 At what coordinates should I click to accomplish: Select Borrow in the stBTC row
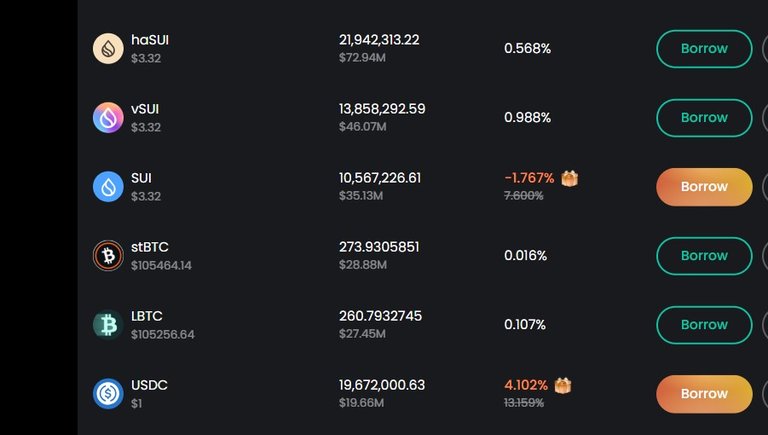tap(704, 256)
